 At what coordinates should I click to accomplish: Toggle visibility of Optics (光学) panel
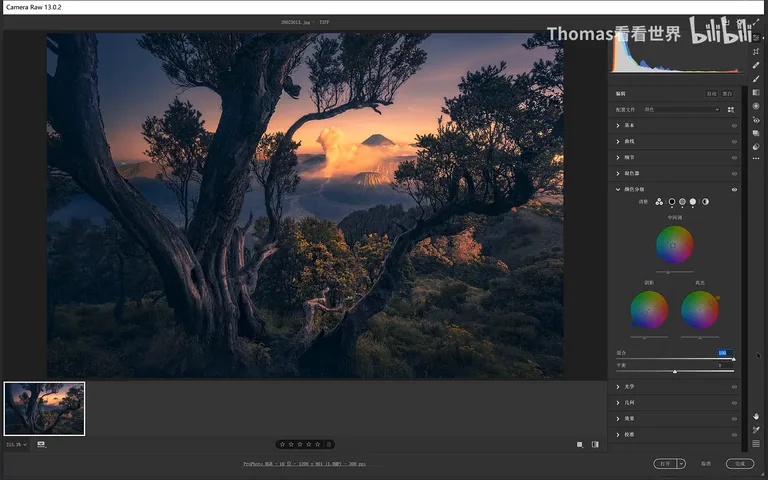coord(734,387)
